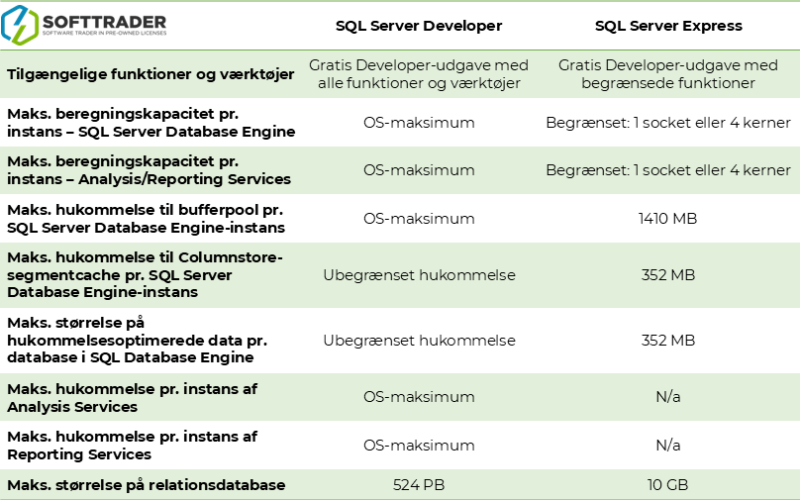Select the beregningskapacitet Analysis/Reporting Services row label
800x500 pixels.
point(149,170)
